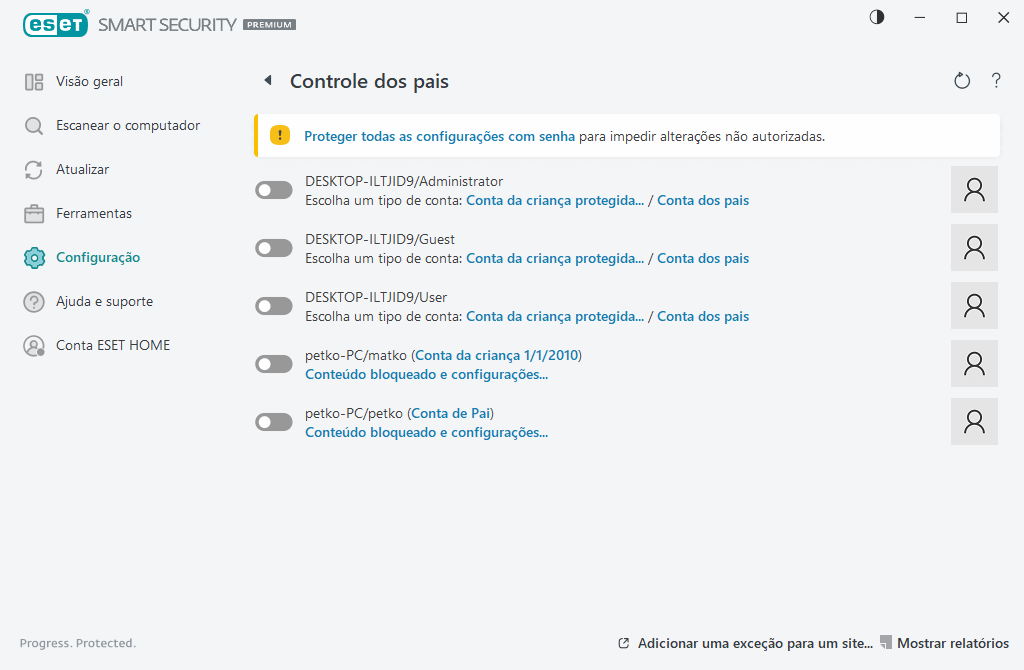
Task: Click user icon for petko-PC/petko
Action: (974, 422)
